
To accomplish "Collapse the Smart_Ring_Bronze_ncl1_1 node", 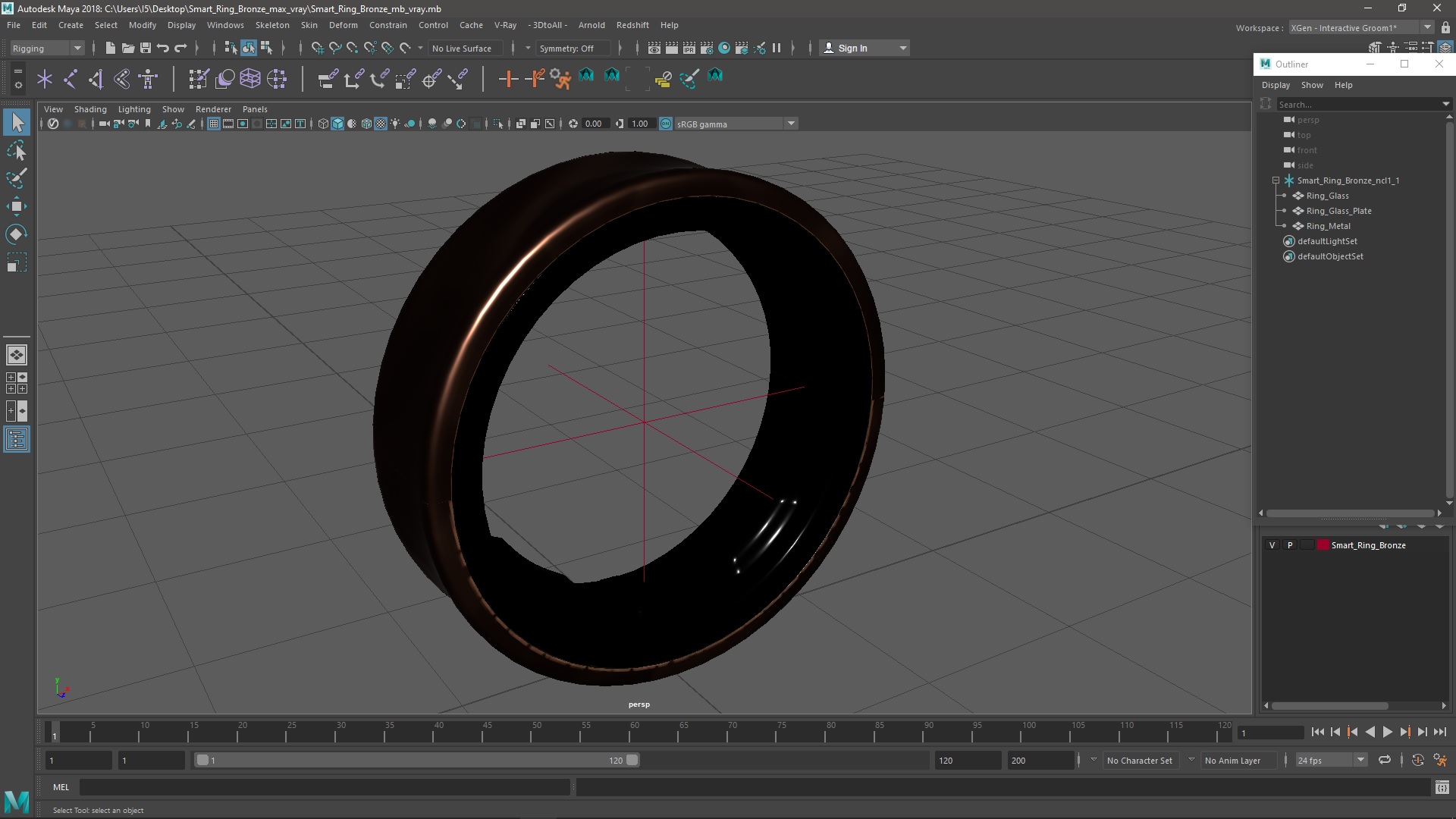I will (1276, 180).
